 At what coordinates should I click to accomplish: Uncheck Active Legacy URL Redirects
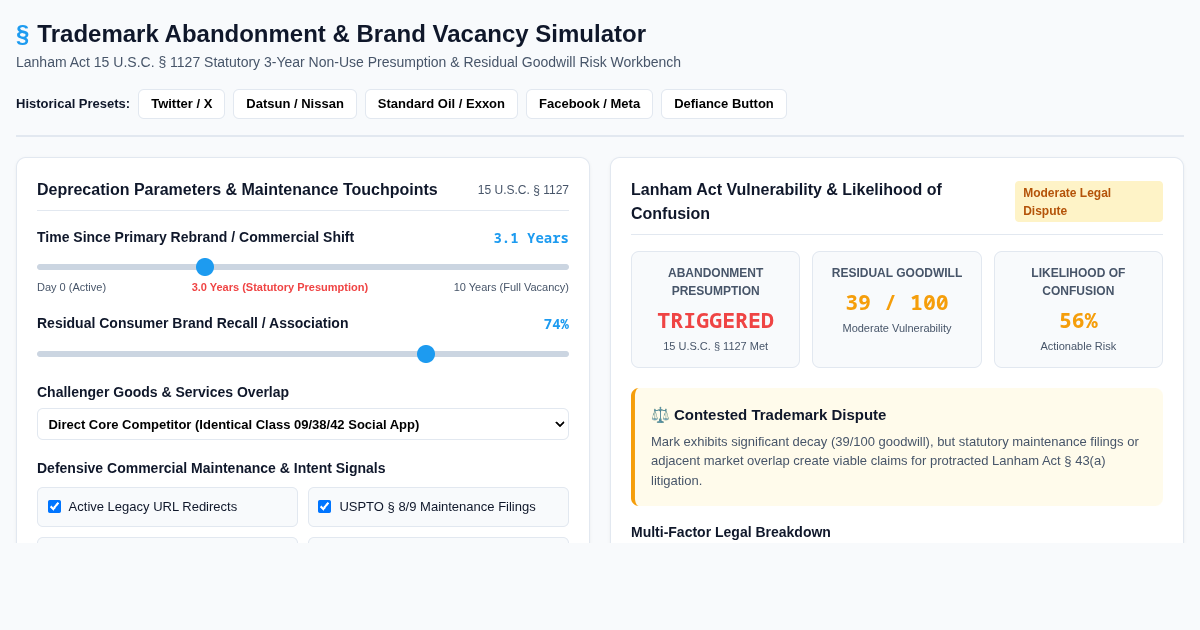pos(54,507)
